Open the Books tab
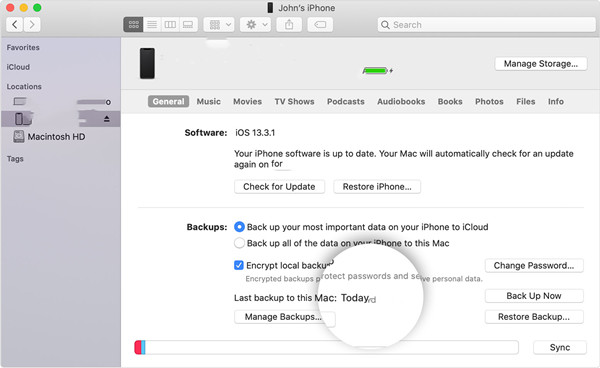600x368 pixels. (x=450, y=101)
